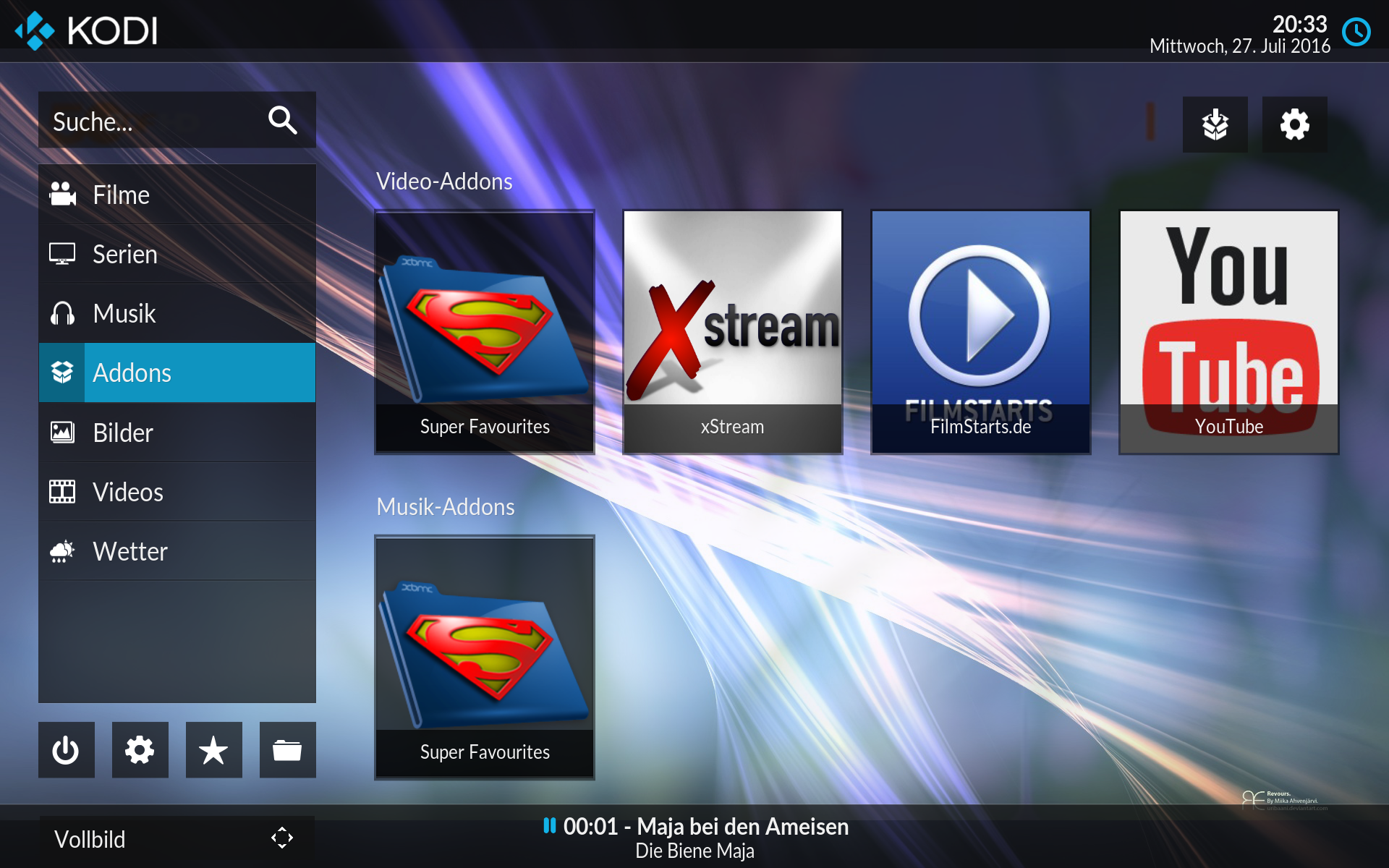
Task: Click the Vollbild fullscreen button
Action: tap(177, 839)
